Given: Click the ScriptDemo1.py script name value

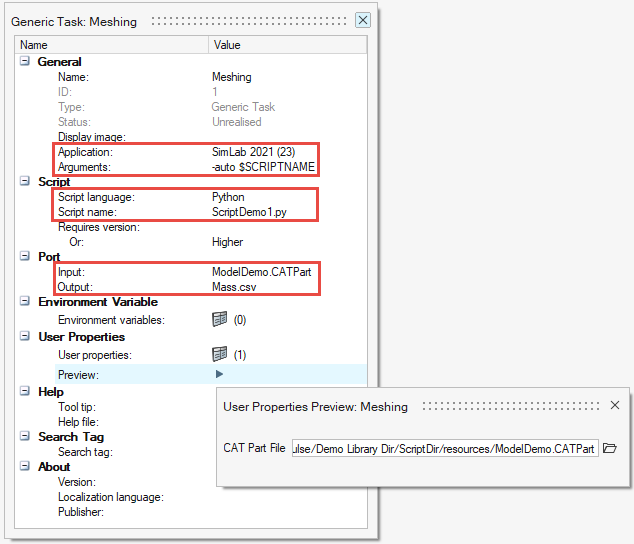Looking at the screenshot, I should point(248,212).
